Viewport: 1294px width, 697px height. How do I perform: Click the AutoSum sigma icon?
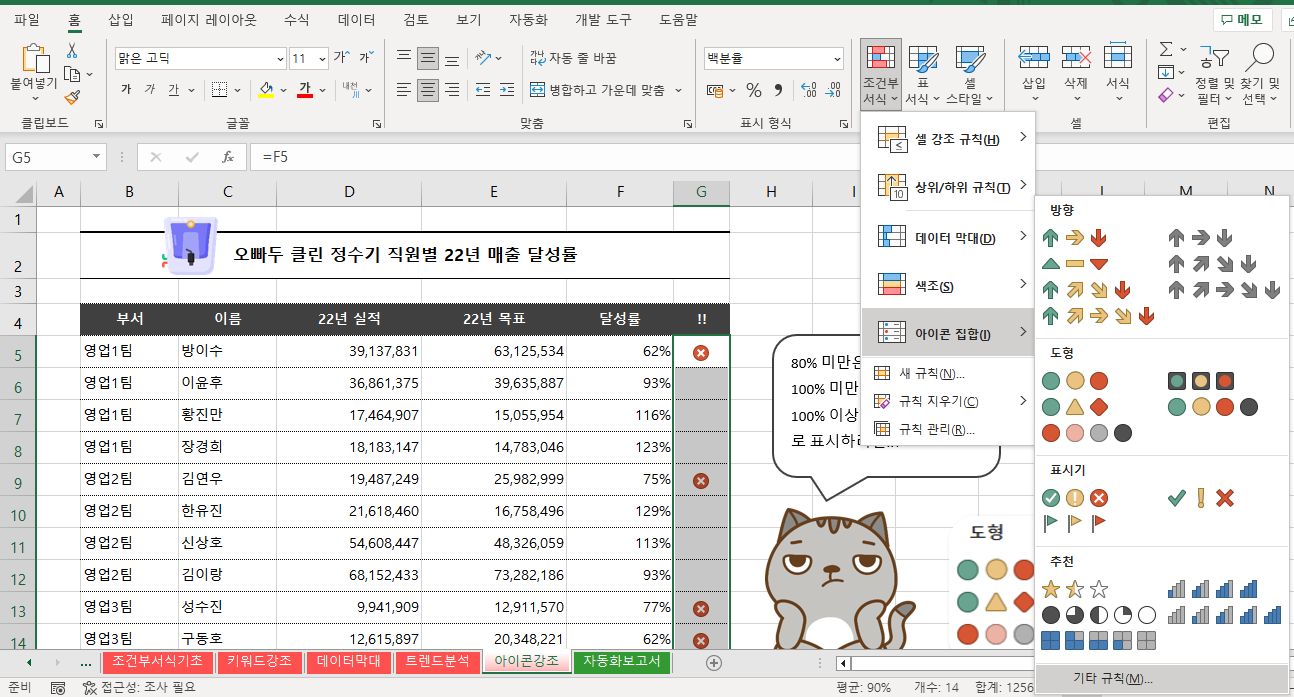(x=1166, y=49)
